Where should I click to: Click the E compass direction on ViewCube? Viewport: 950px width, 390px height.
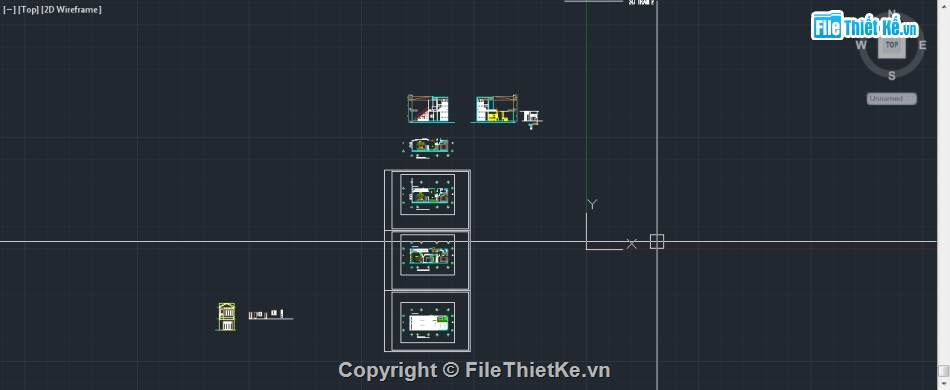pos(923,45)
